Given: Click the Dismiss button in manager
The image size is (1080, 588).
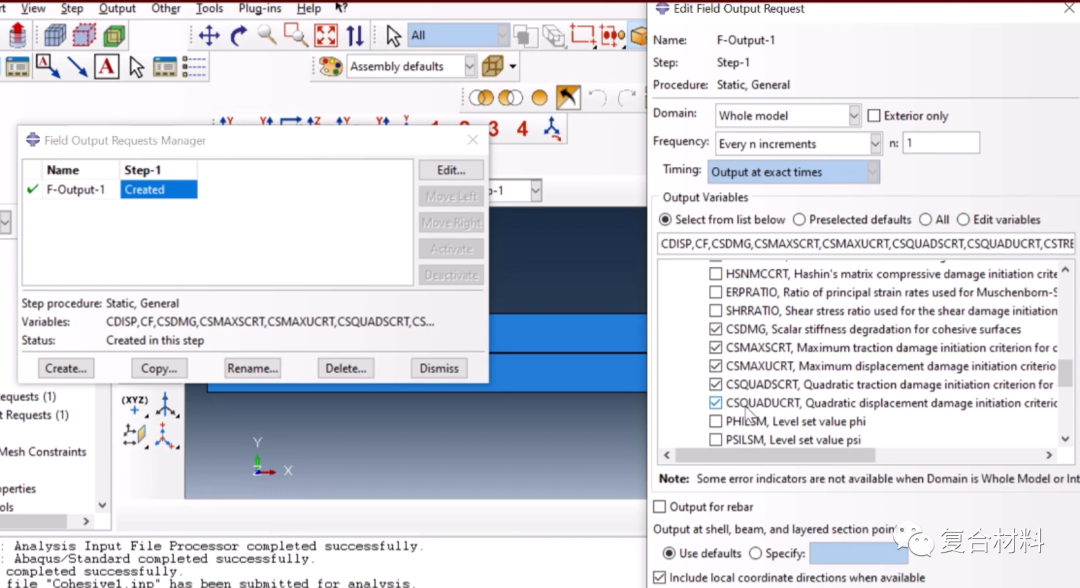Looking at the screenshot, I should click(x=439, y=368).
